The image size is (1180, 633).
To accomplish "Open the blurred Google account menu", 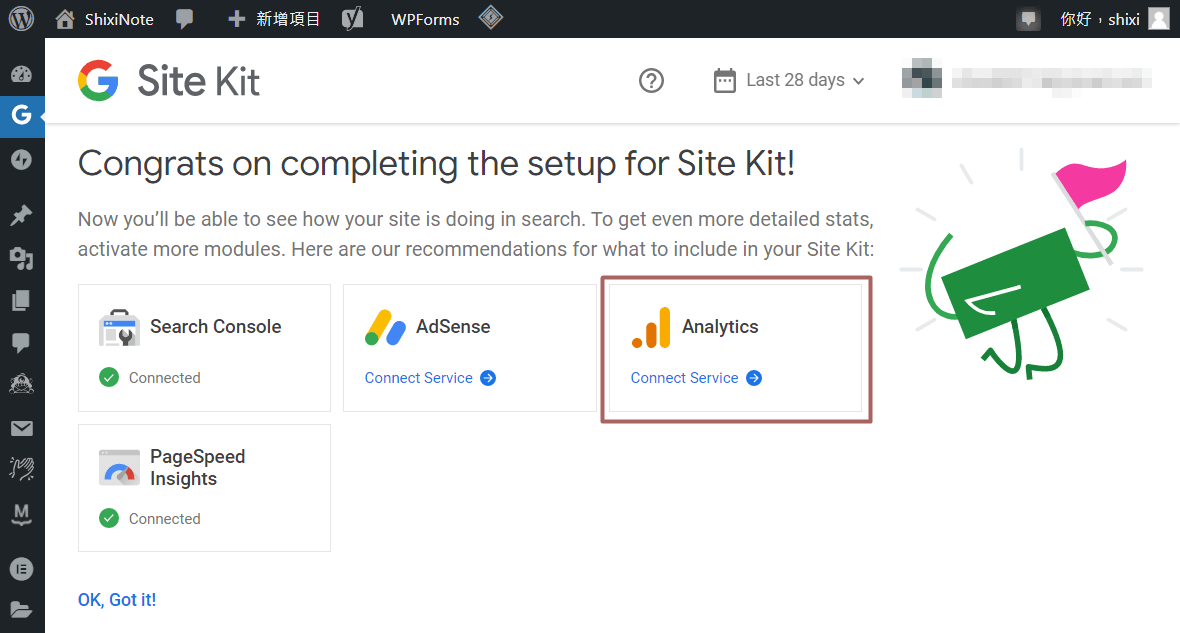I will tap(1027, 78).
